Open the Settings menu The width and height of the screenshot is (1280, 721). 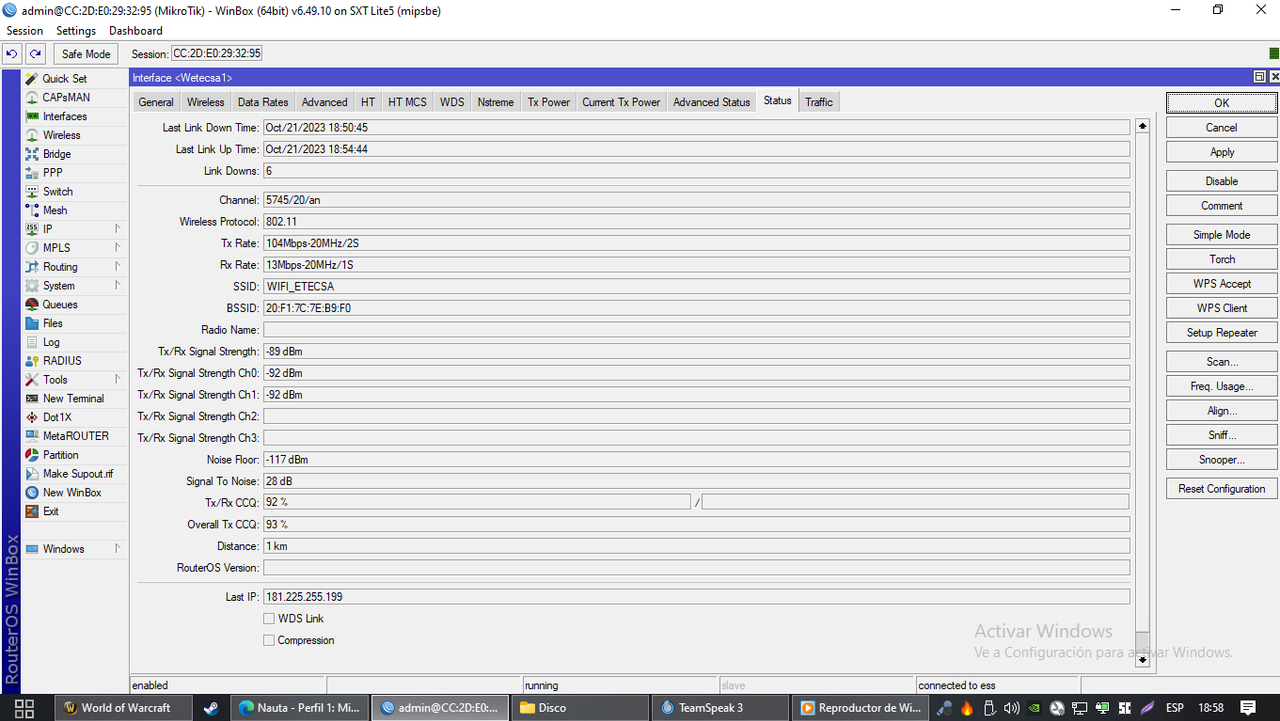tap(75, 30)
